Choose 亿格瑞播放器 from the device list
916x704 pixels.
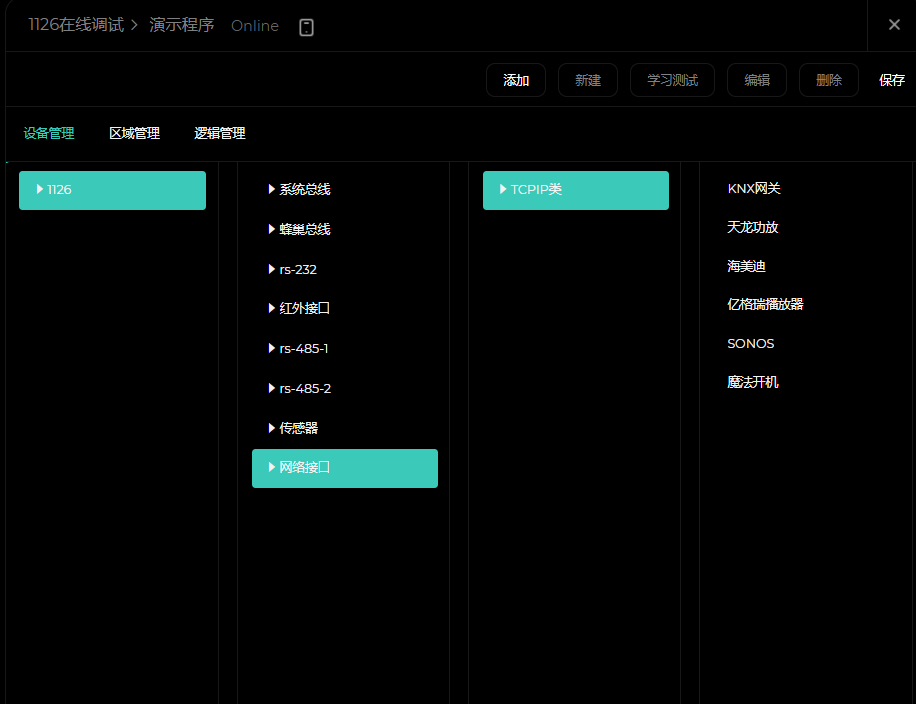[x=765, y=304]
